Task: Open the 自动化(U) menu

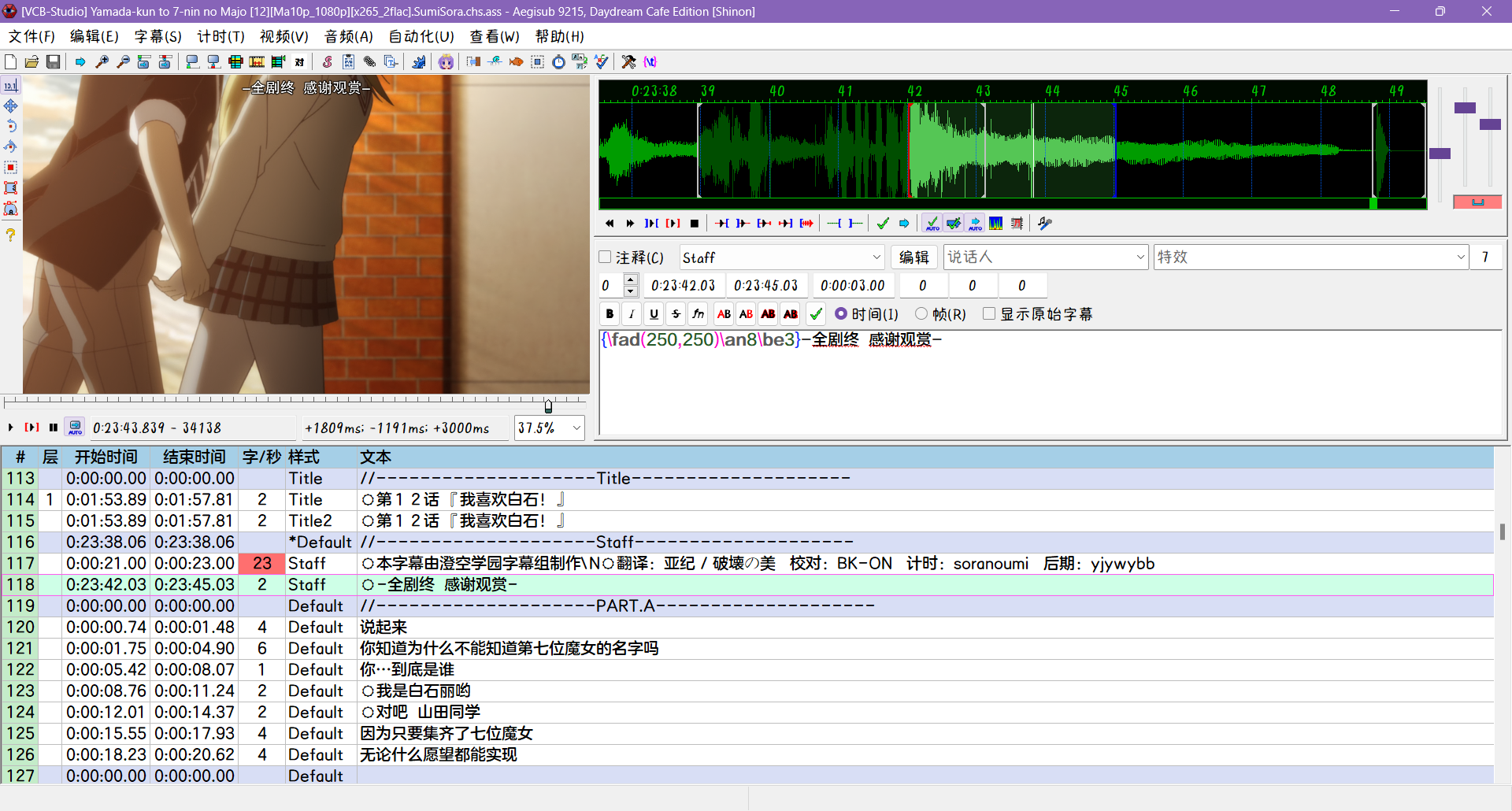Action: pos(421,36)
